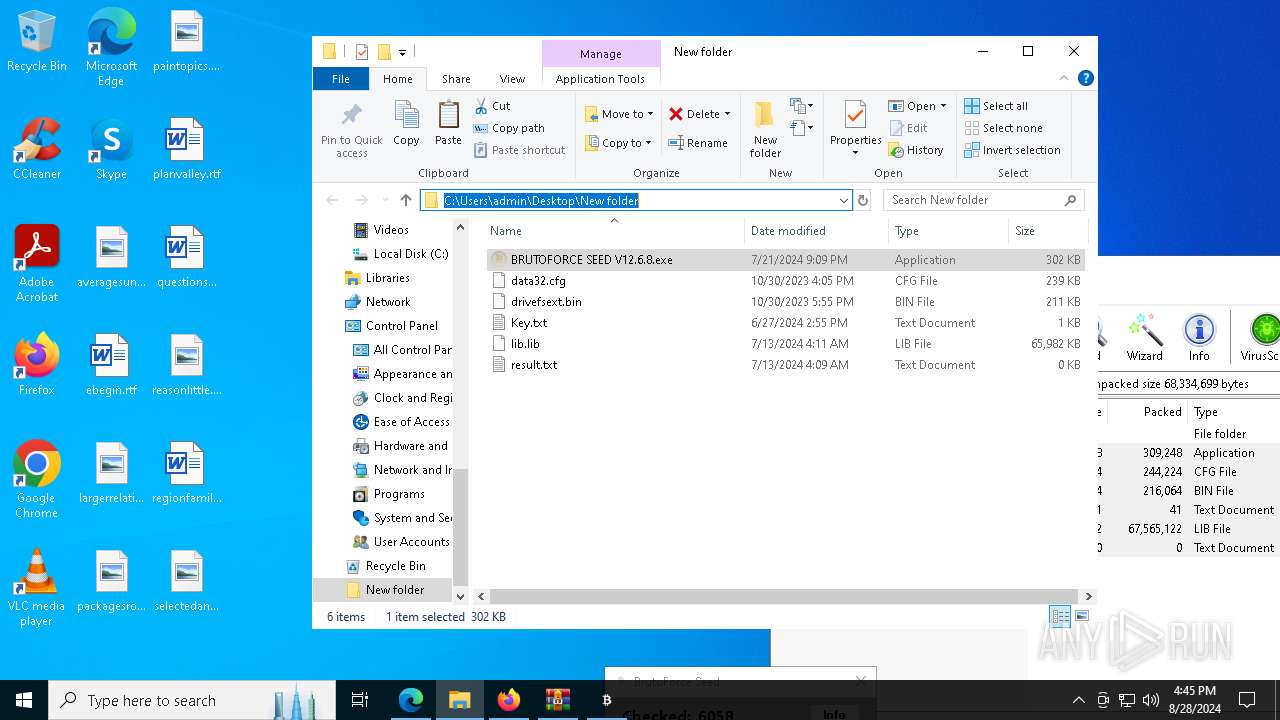Open the File ribbon tab

click(340, 79)
